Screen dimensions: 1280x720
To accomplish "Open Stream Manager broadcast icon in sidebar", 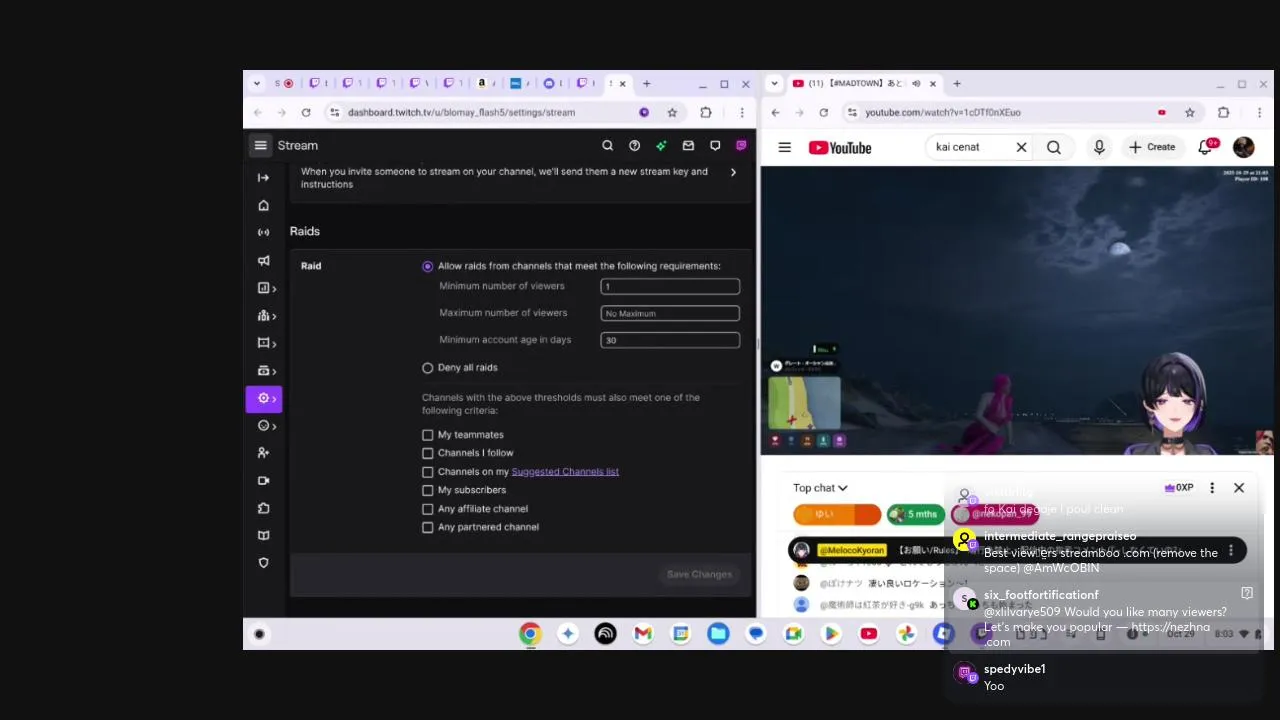I will [x=263, y=232].
